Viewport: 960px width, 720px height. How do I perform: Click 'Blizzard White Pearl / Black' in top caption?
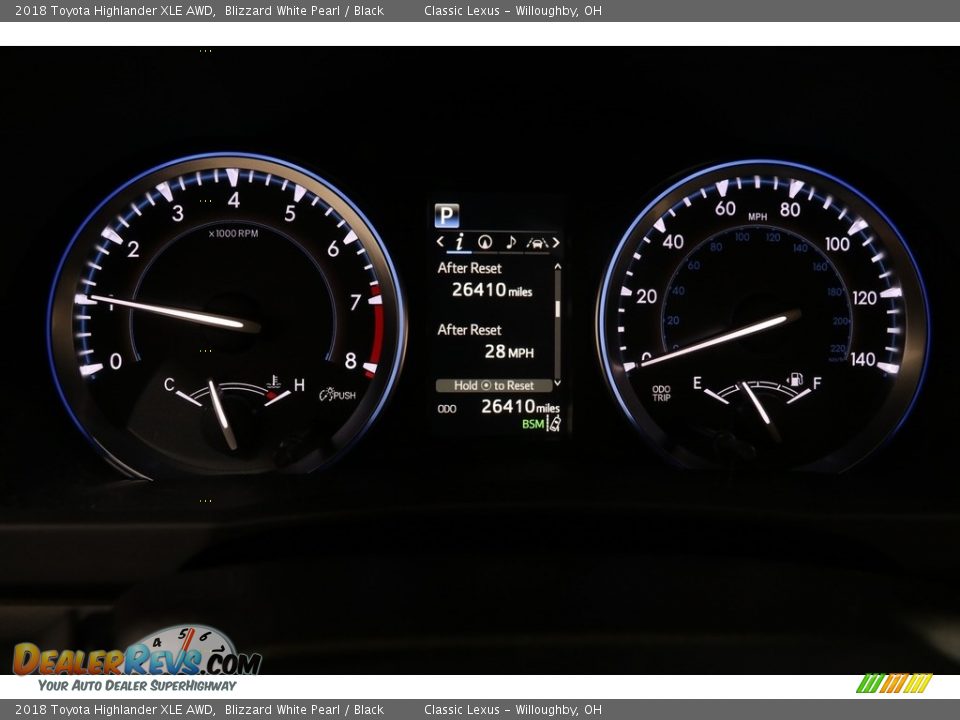[304, 10]
